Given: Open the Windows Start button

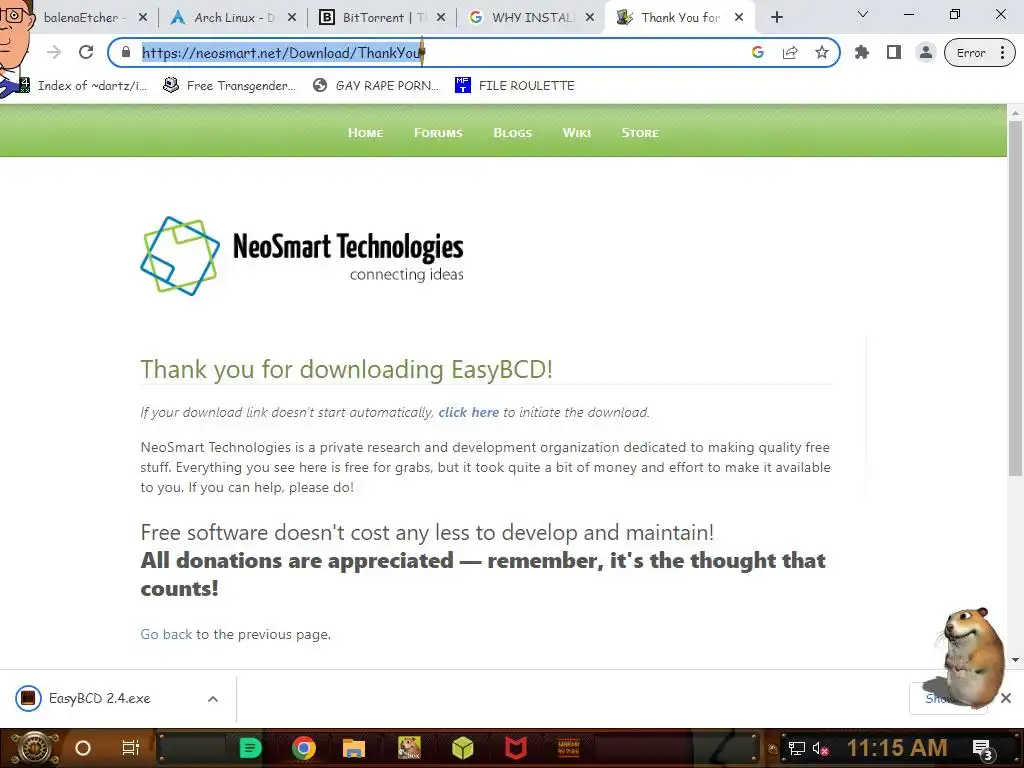Looking at the screenshot, I should pos(34,748).
